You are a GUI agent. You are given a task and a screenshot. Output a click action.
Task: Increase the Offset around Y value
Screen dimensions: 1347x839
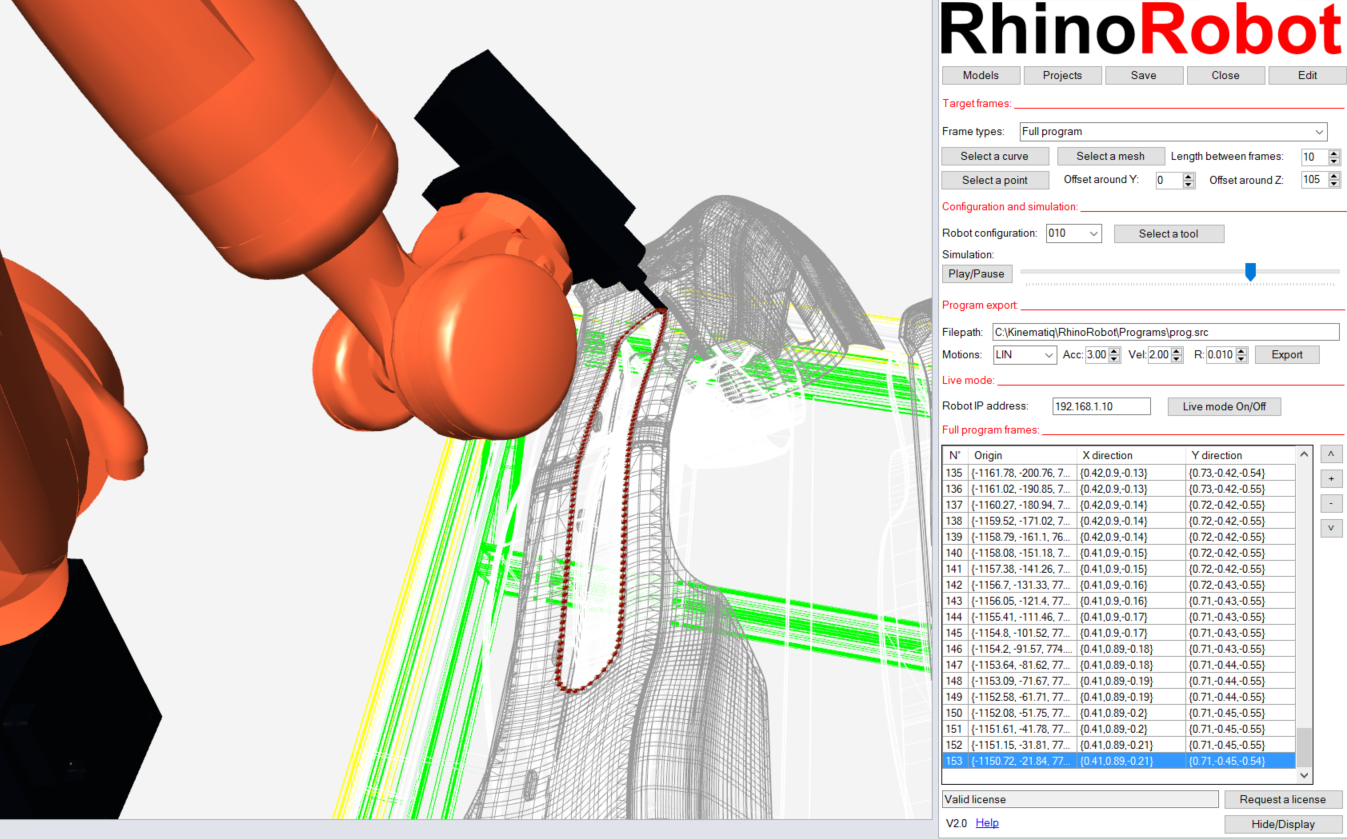[1188, 176]
